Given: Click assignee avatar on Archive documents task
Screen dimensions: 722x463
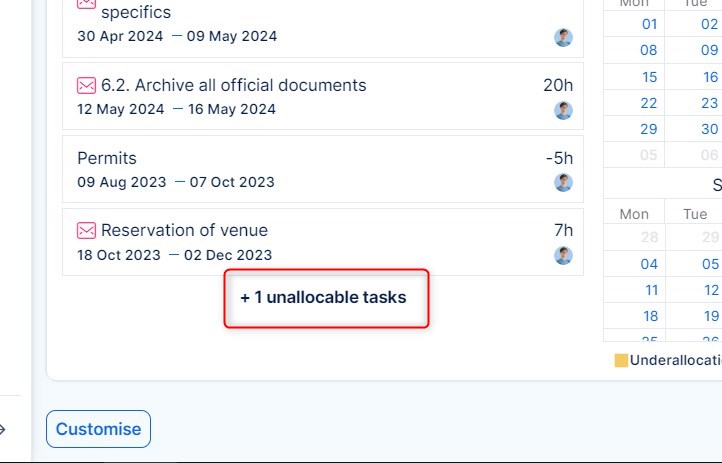Looking at the screenshot, I should (x=564, y=110).
